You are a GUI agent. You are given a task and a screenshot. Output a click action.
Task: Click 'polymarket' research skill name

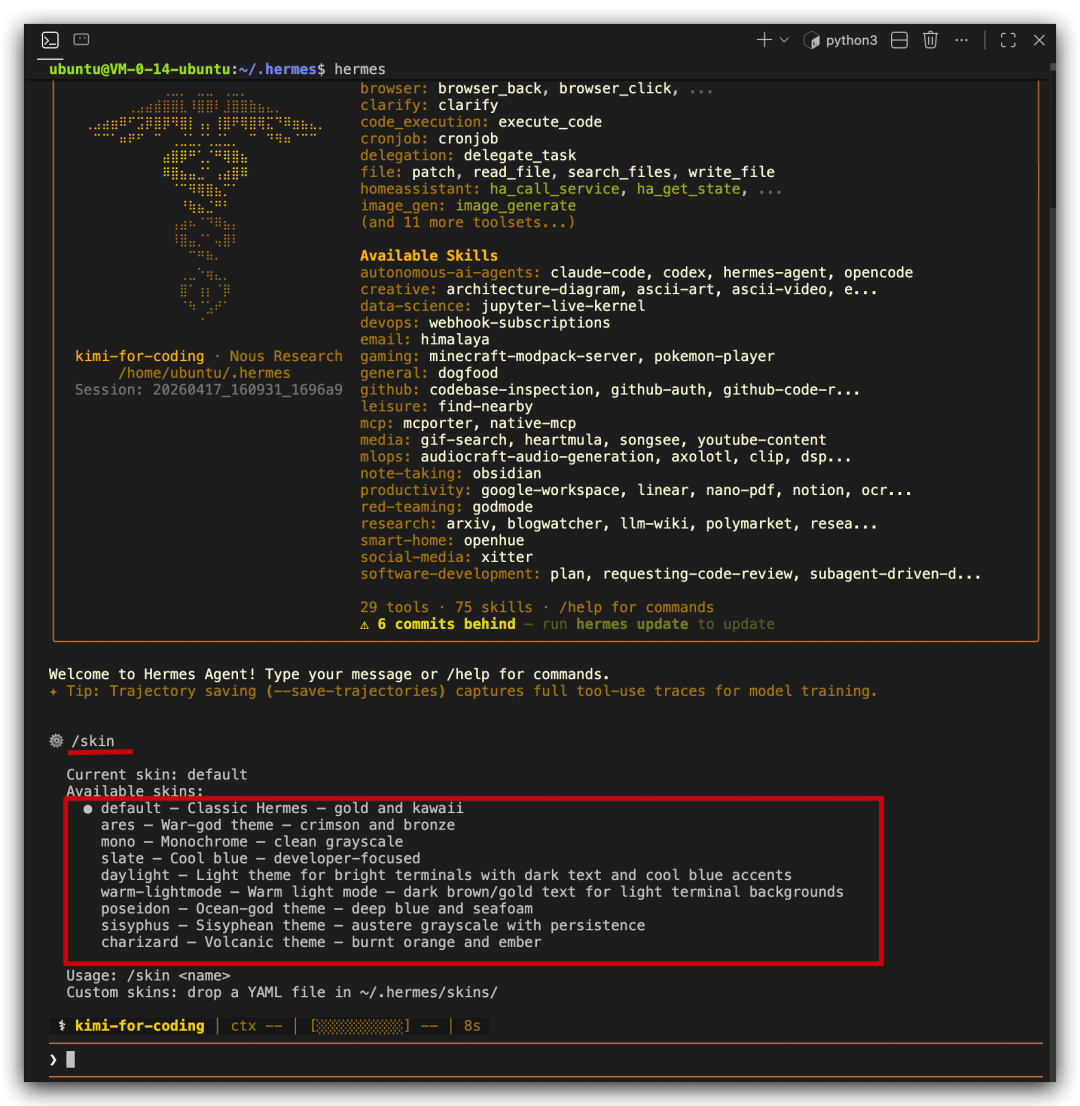[749, 524]
